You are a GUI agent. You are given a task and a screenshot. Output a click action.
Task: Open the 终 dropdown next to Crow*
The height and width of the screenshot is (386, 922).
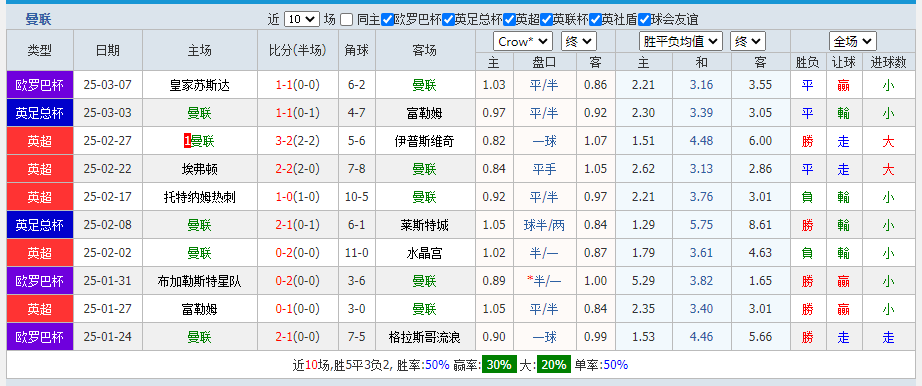point(579,41)
